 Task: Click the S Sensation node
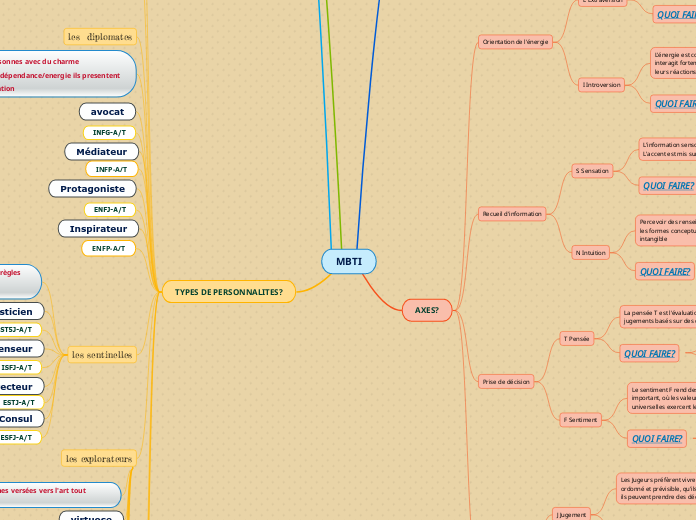[592, 171]
